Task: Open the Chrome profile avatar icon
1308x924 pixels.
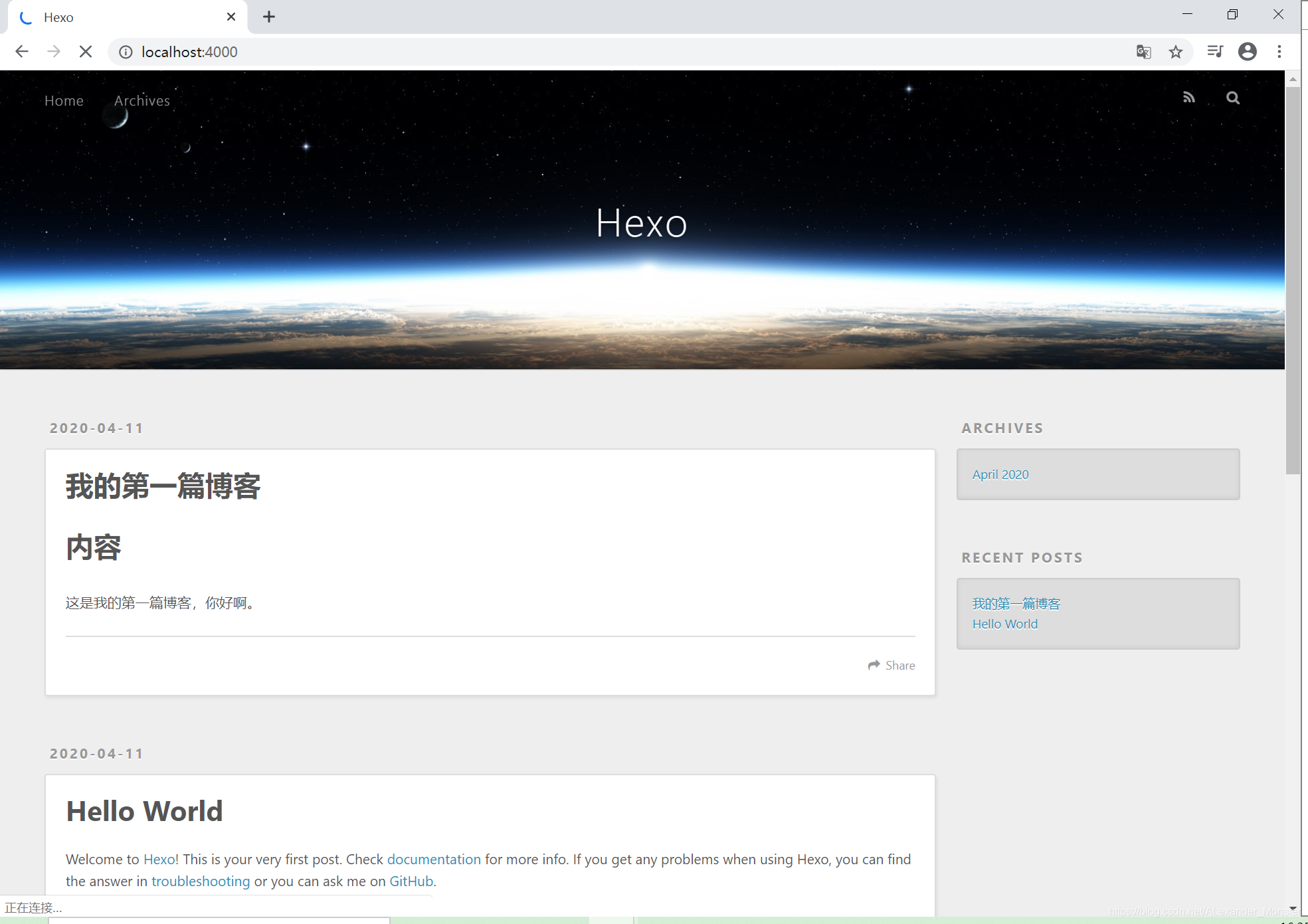Action: (x=1247, y=52)
